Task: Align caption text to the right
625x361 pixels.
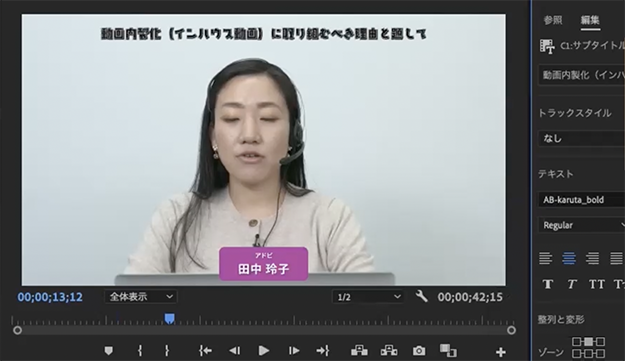Action: tap(592, 258)
